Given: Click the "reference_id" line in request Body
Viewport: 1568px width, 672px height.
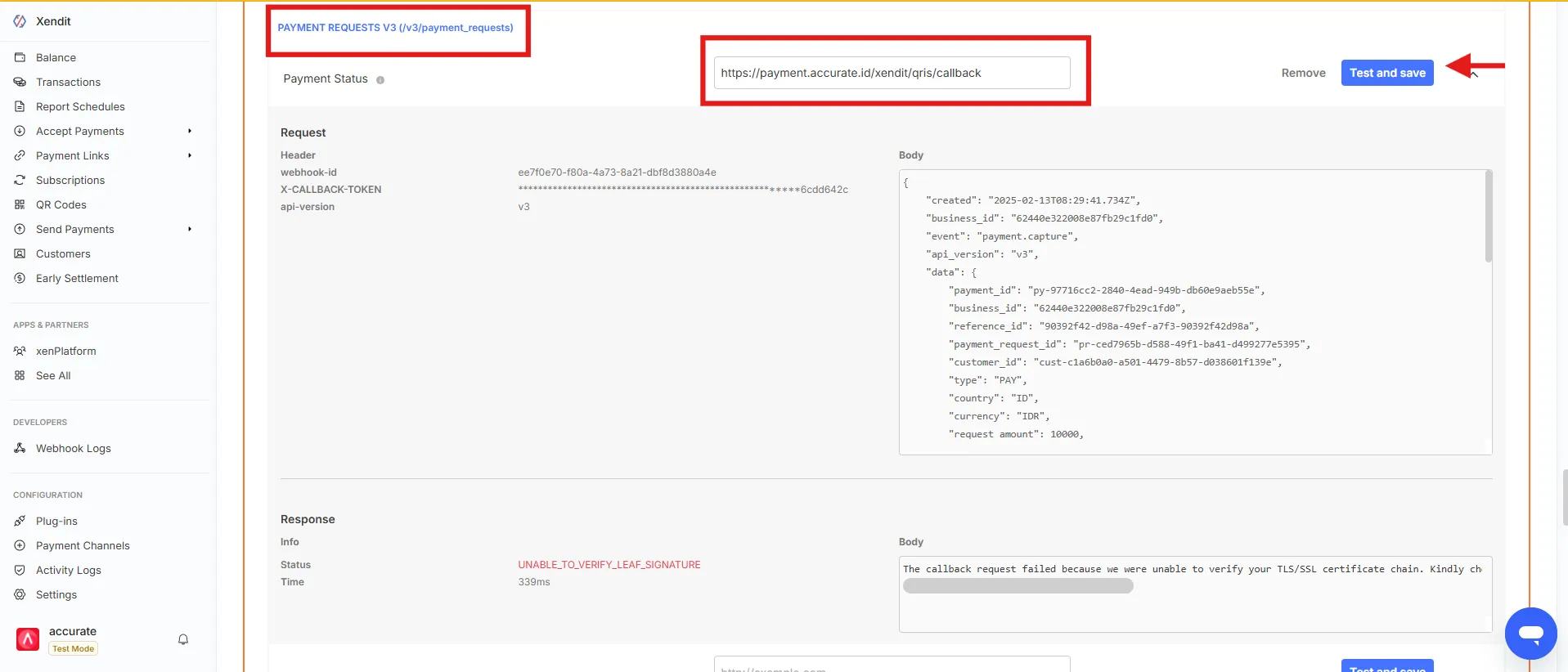Looking at the screenshot, I should (1103, 326).
